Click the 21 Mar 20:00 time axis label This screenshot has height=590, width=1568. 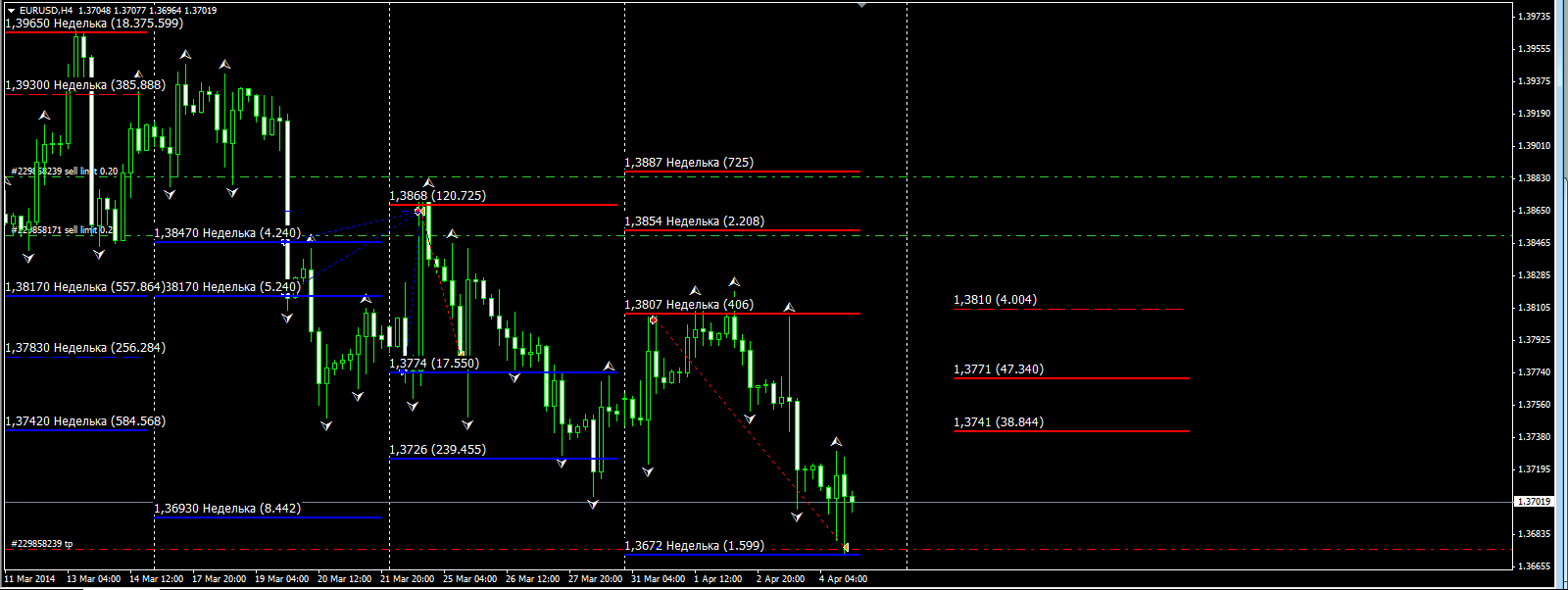pyautogui.click(x=407, y=579)
